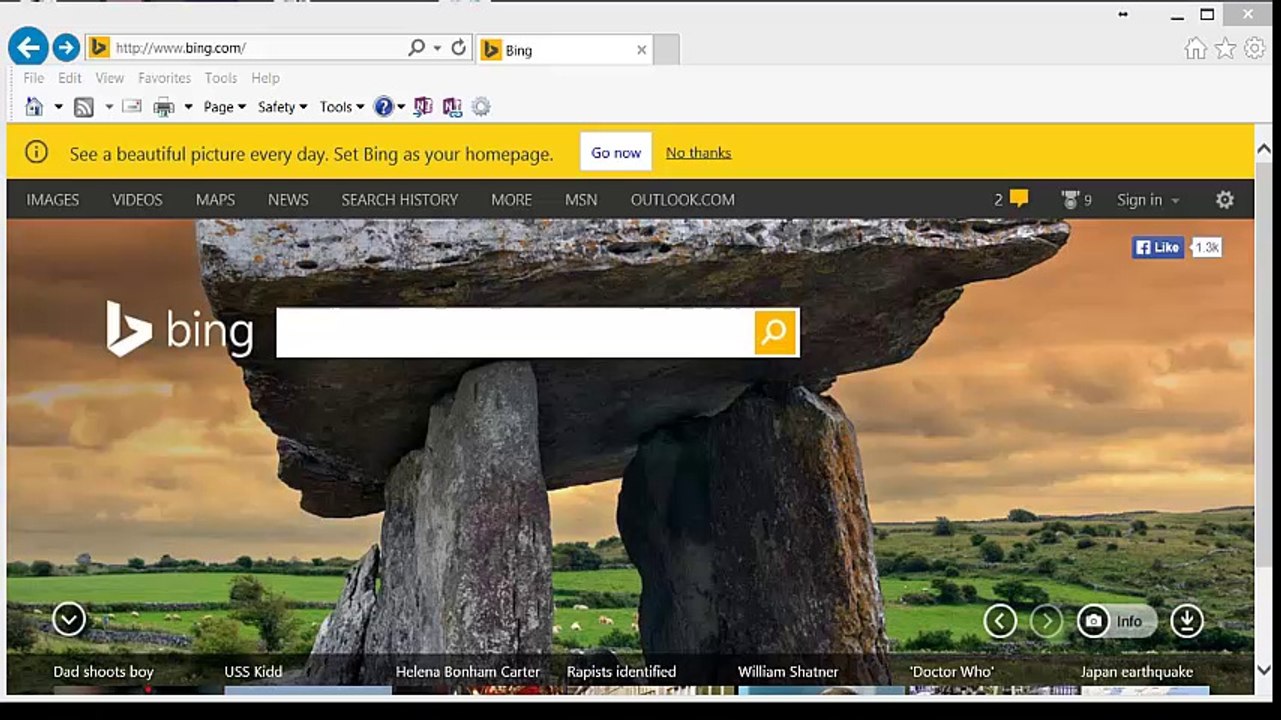Image resolution: width=1281 pixels, height=720 pixels.
Task: Dismiss with the No thanks link
Action: point(698,153)
